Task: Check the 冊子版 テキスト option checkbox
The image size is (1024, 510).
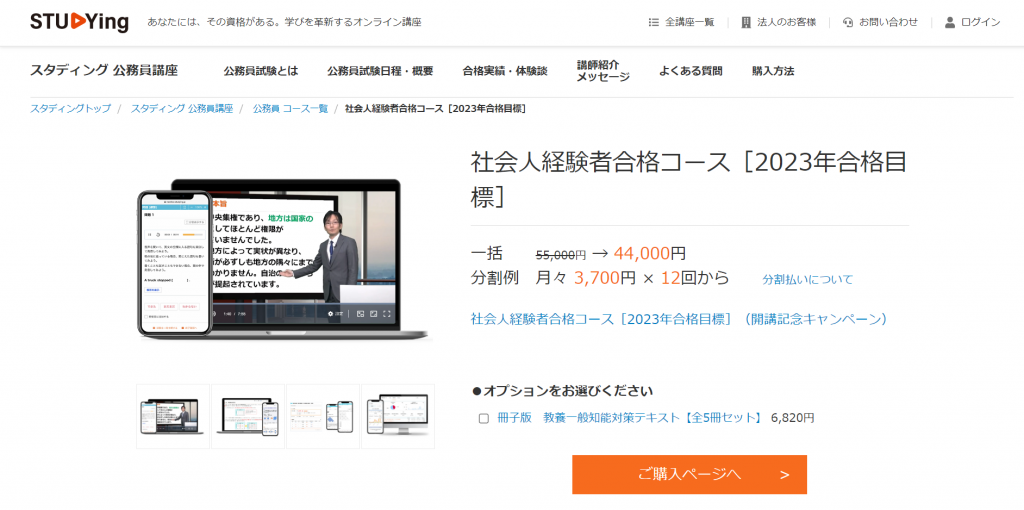Action: [484, 419]
